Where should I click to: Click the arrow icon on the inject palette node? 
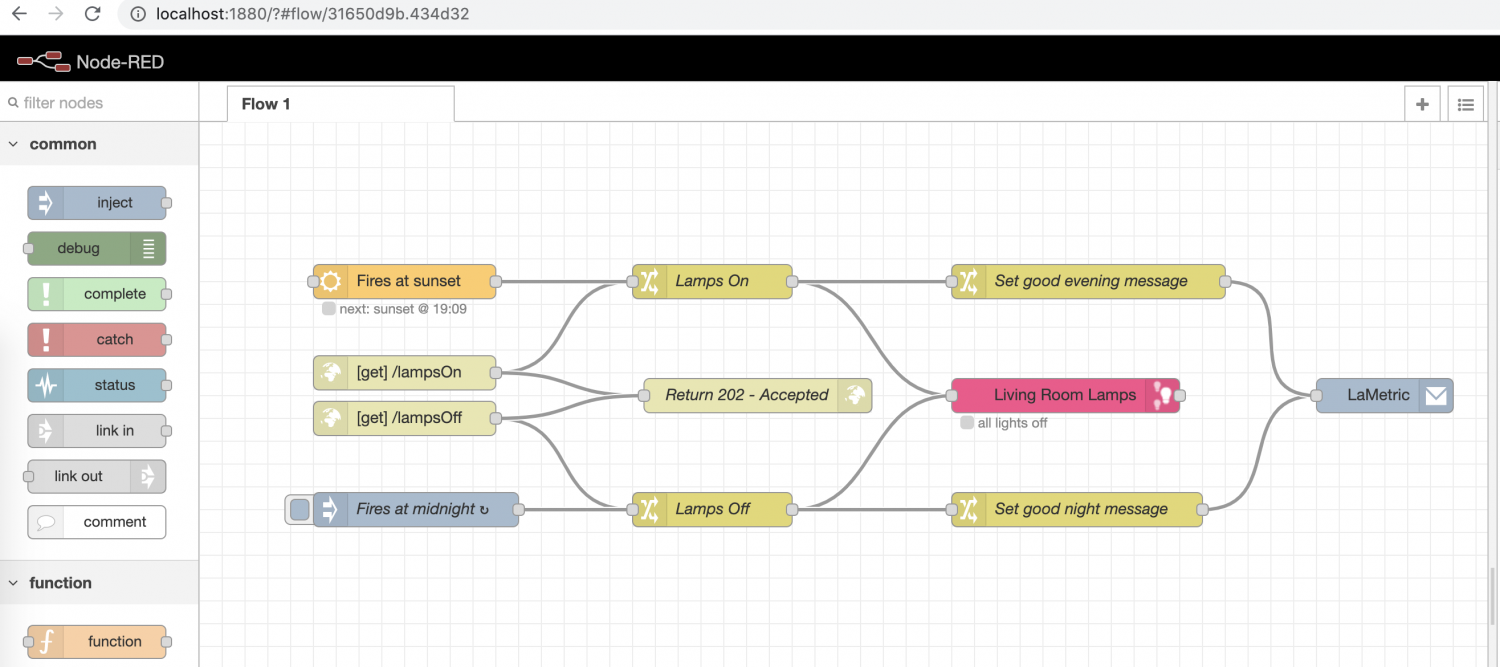coord(44,202)
